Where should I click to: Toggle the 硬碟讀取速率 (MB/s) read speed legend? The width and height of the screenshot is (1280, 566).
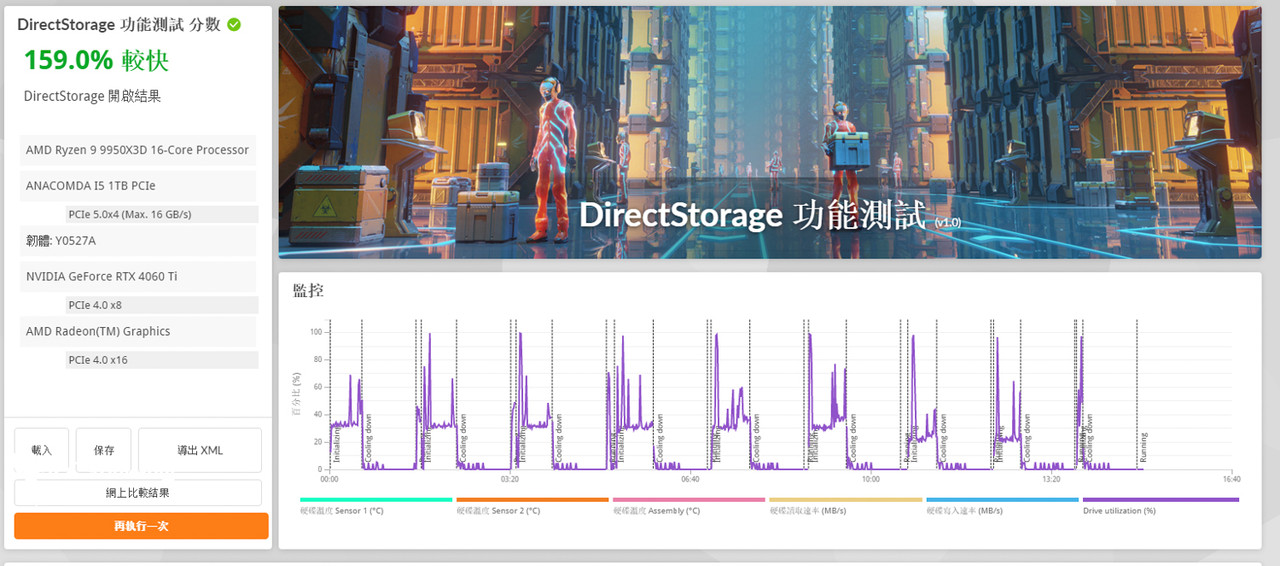tap(845, 505)
